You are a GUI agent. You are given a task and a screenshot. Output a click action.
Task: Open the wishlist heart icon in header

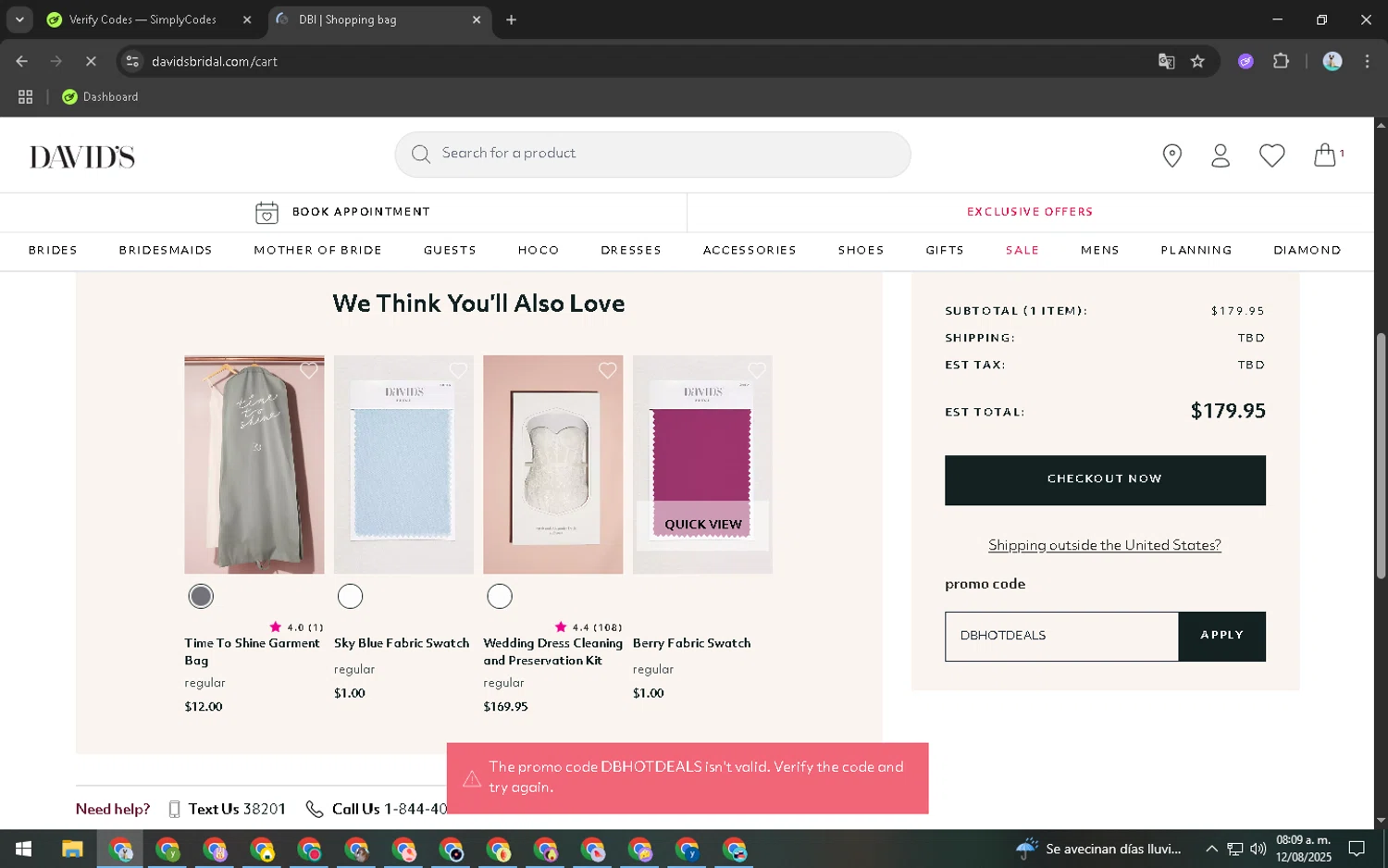pyautogui.click(x=1271, y=155)
